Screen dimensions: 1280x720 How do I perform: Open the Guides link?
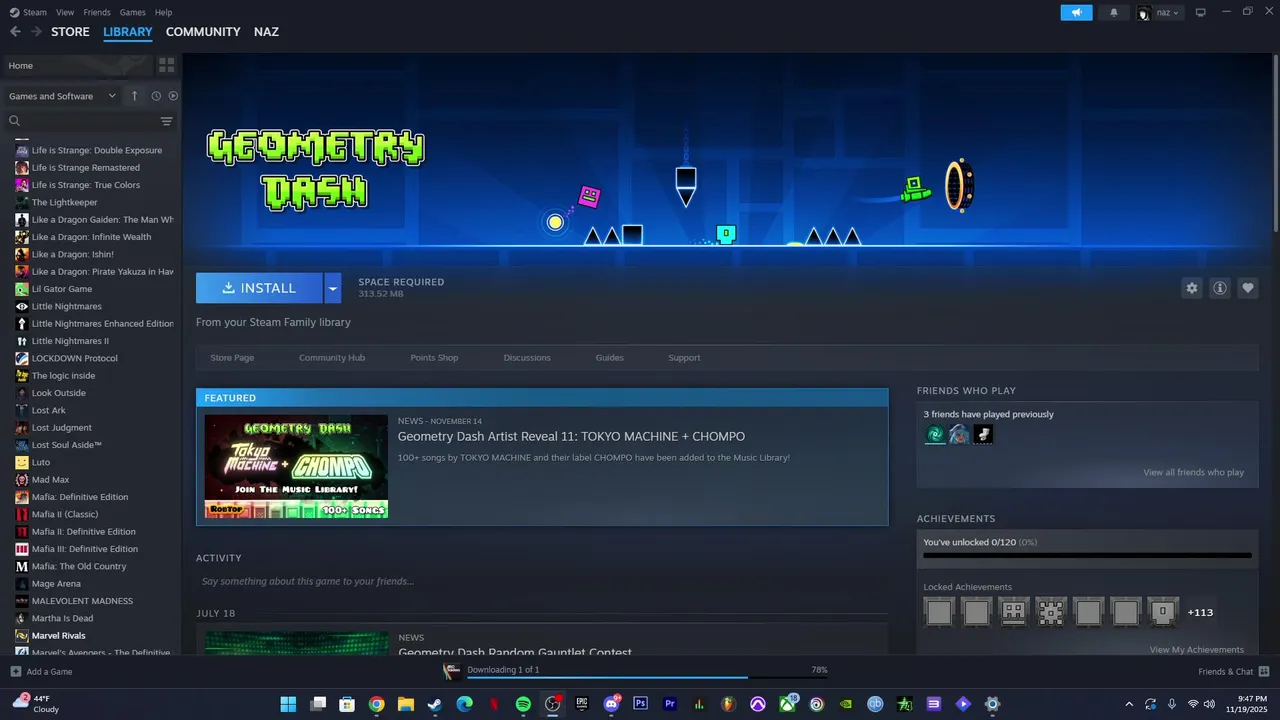(609, 358)
